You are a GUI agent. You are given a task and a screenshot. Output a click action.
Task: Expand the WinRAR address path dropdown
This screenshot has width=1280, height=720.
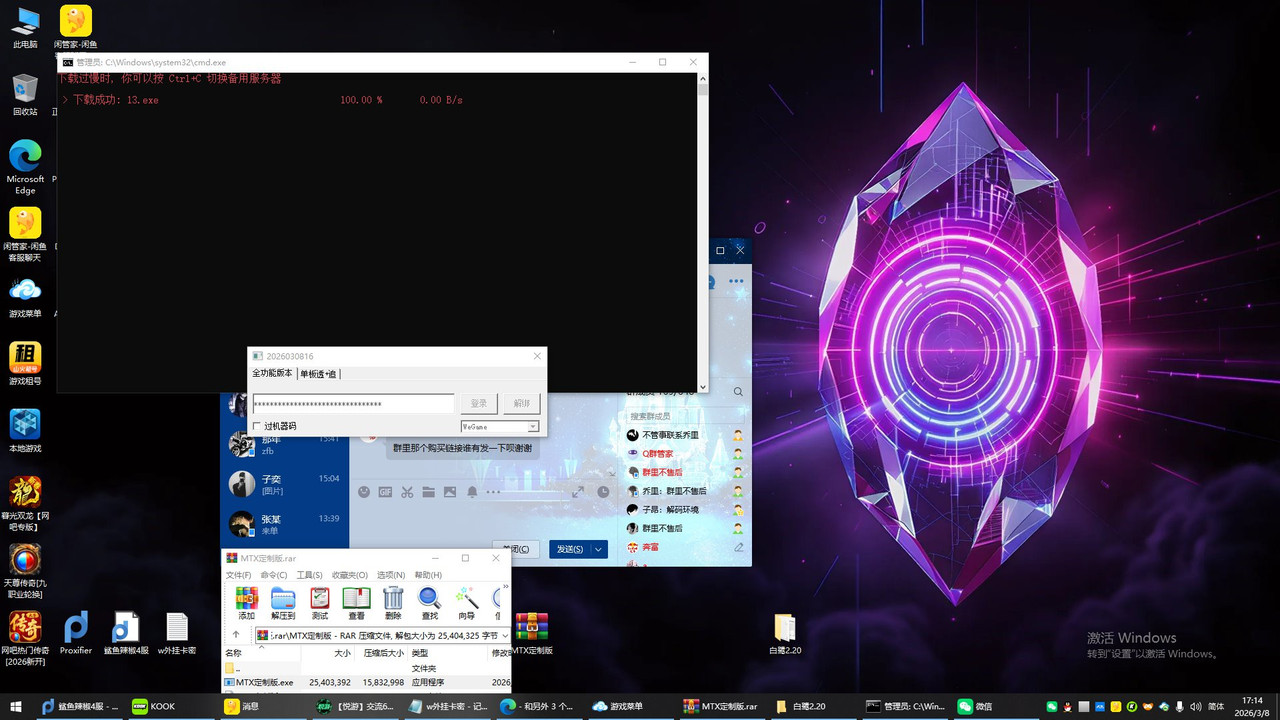point(505,635)
